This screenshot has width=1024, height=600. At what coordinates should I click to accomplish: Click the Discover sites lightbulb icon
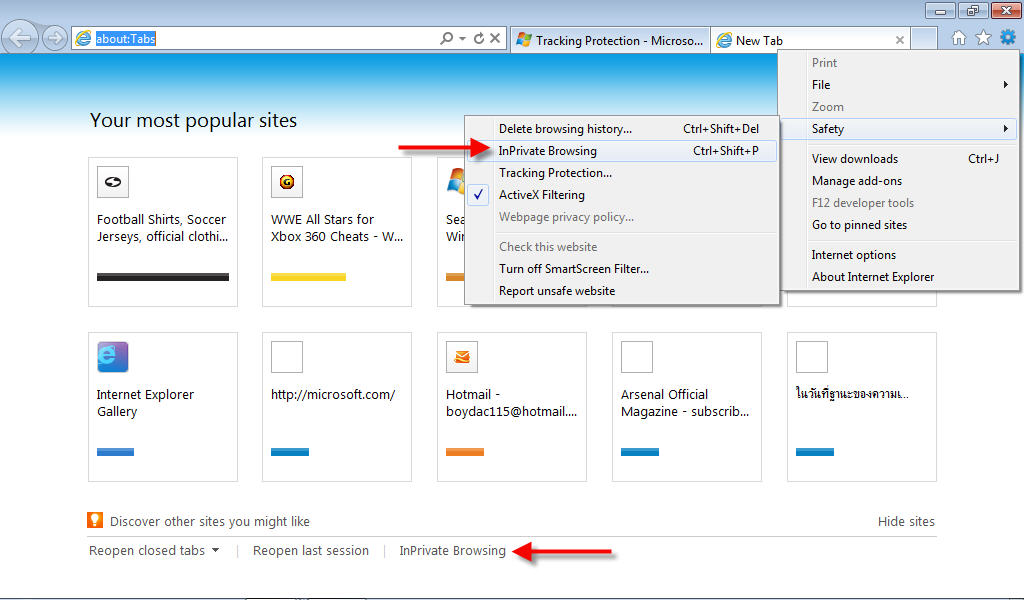95,520
